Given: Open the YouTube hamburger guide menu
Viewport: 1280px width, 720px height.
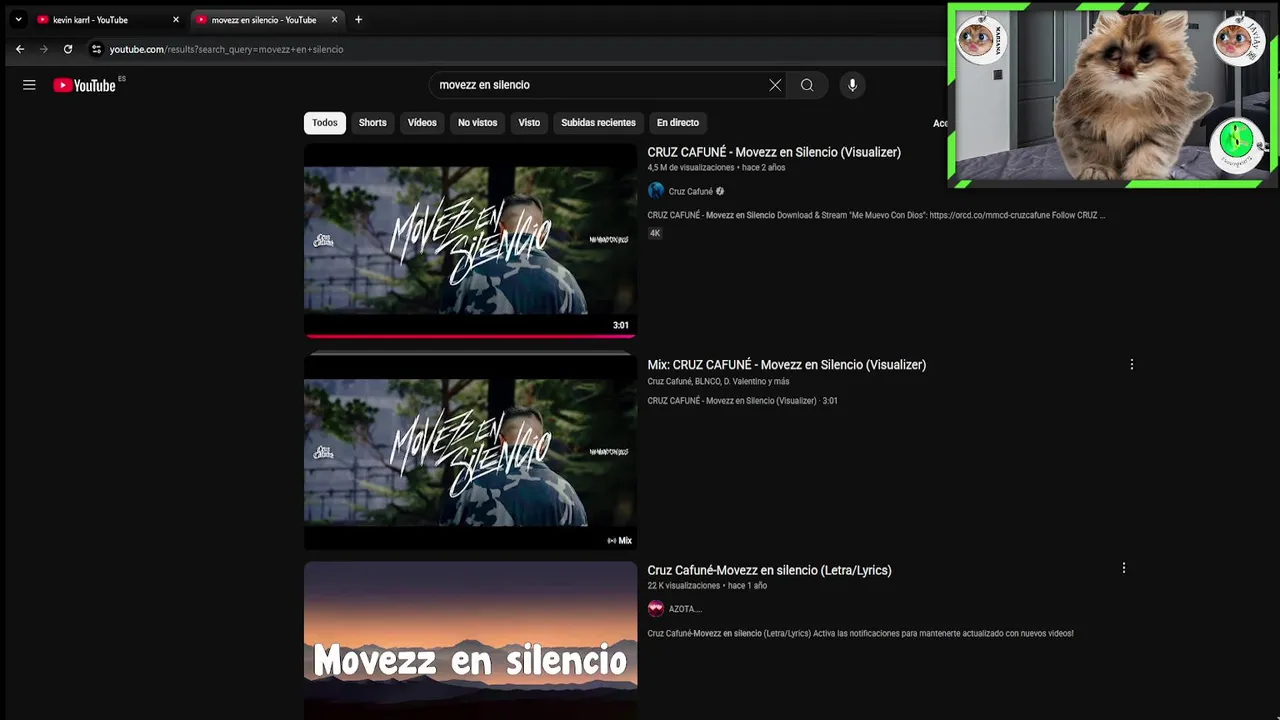Looking at the screenshot, I should click(x=29, y=85).
